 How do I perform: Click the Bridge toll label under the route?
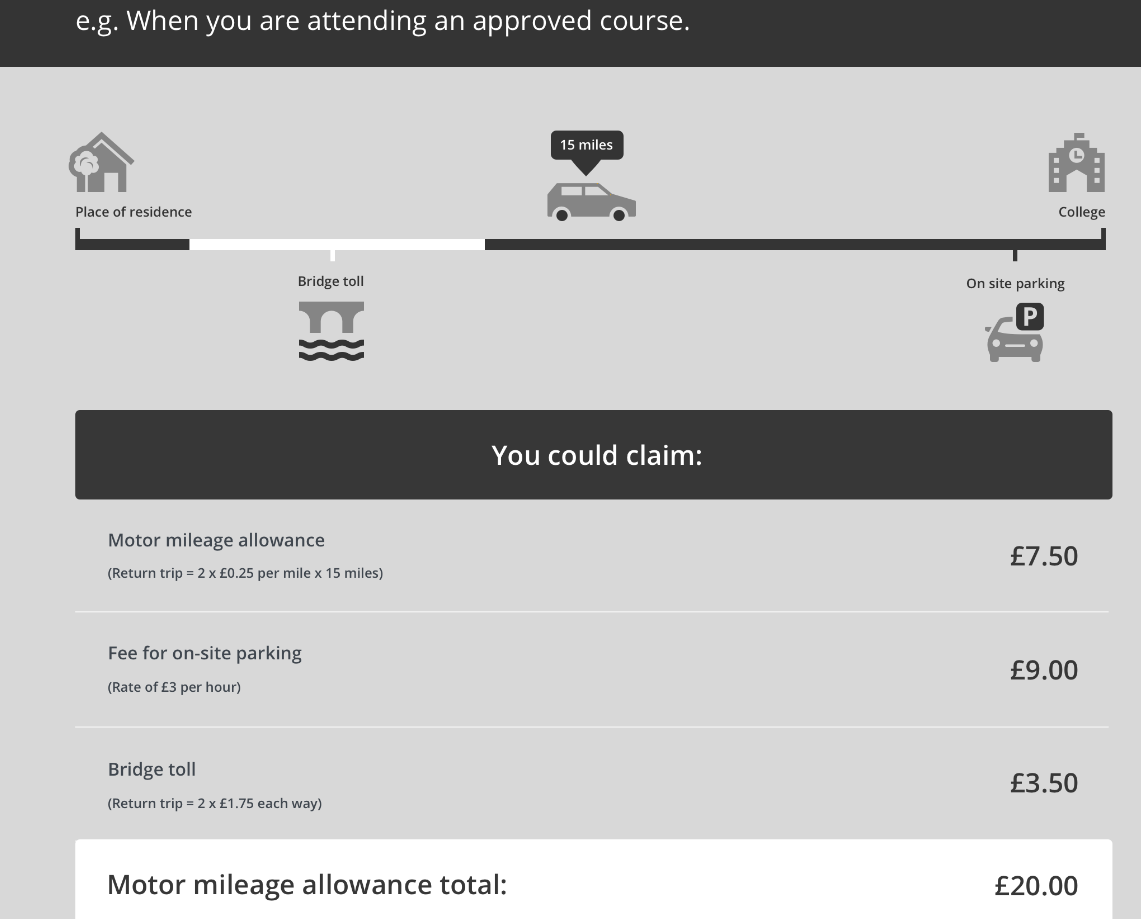point(331,282)
